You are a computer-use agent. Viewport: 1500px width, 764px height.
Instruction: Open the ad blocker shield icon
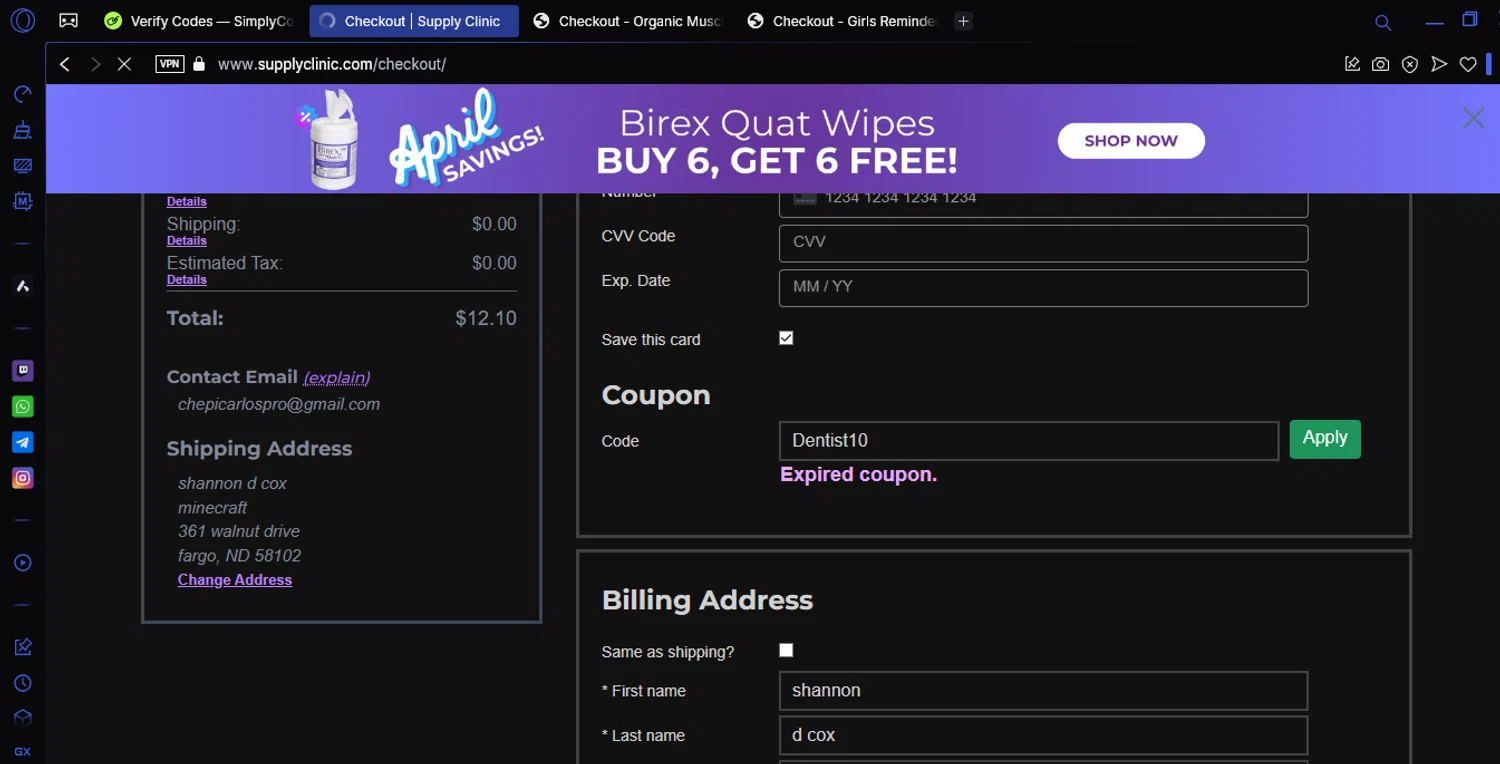pyautogui.click(x=1409, y=64)
